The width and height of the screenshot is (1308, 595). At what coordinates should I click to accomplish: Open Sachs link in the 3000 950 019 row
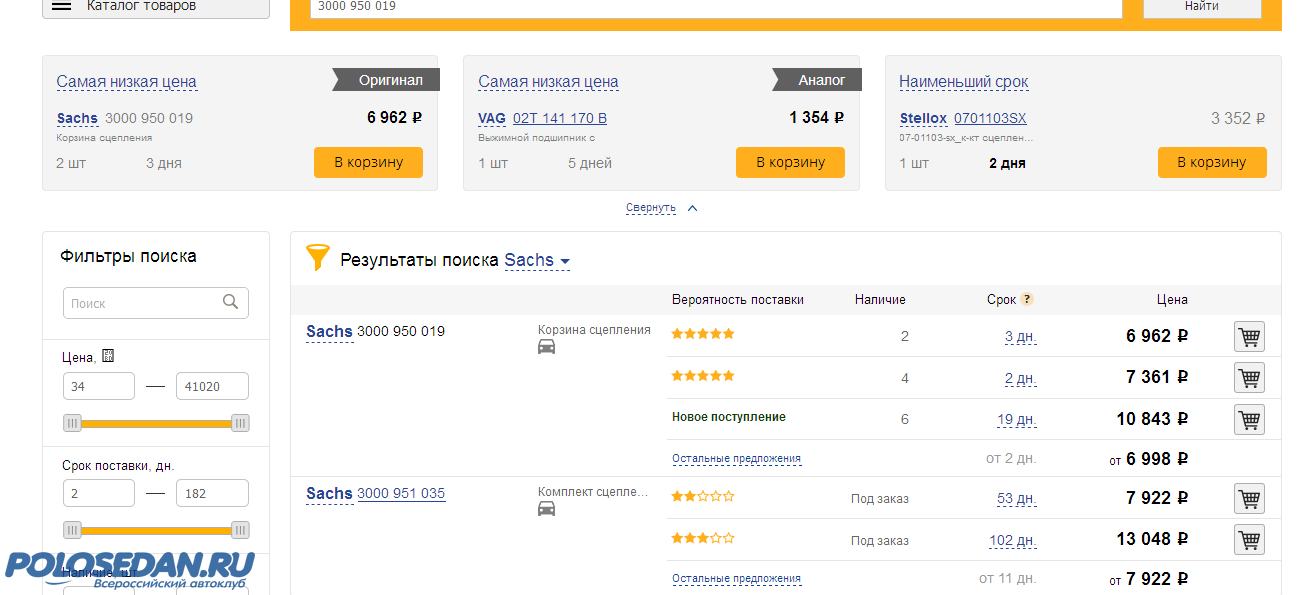pyautogui.click(x=329, y=332)
